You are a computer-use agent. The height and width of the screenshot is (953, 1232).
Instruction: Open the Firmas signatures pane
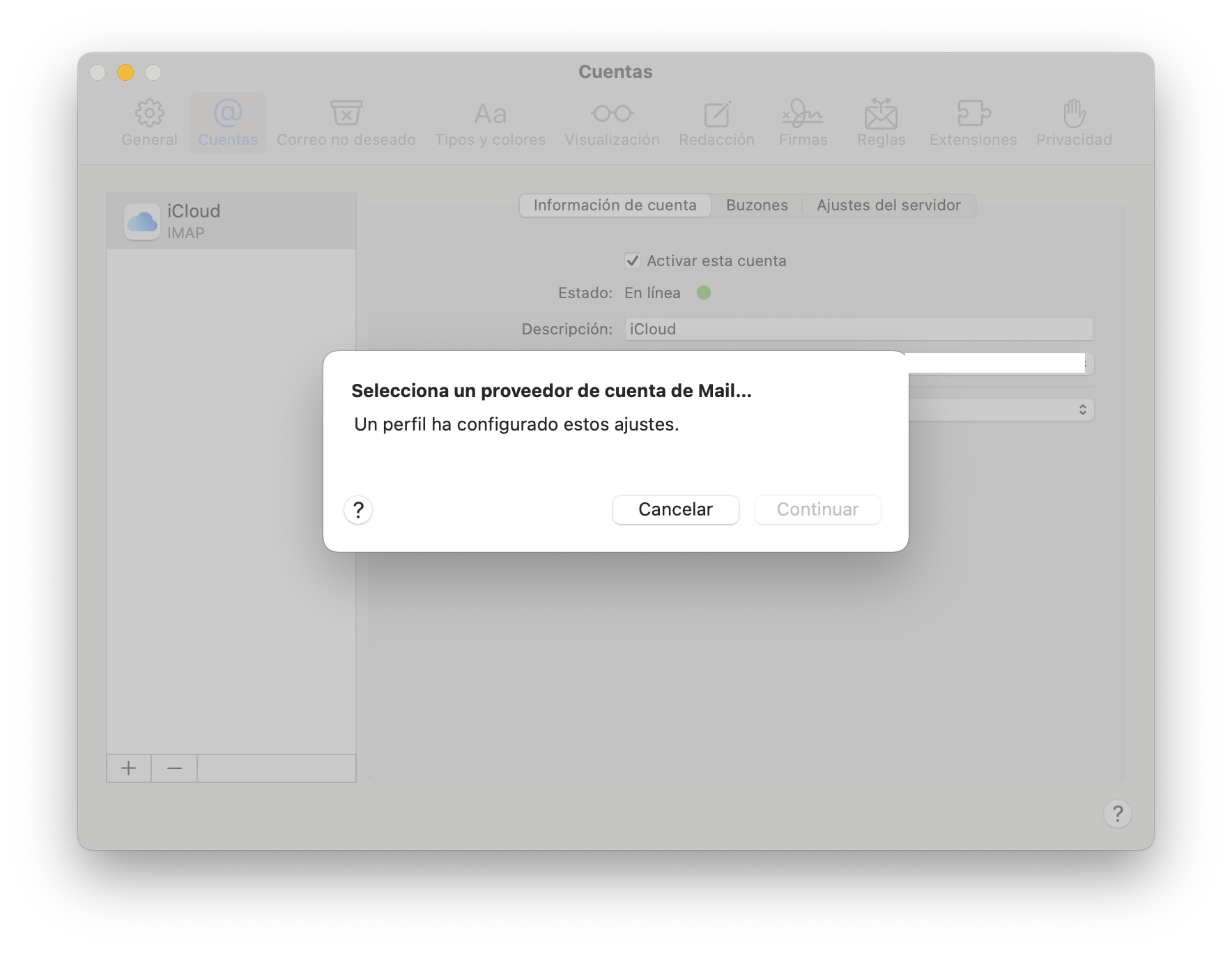(803, 123)
